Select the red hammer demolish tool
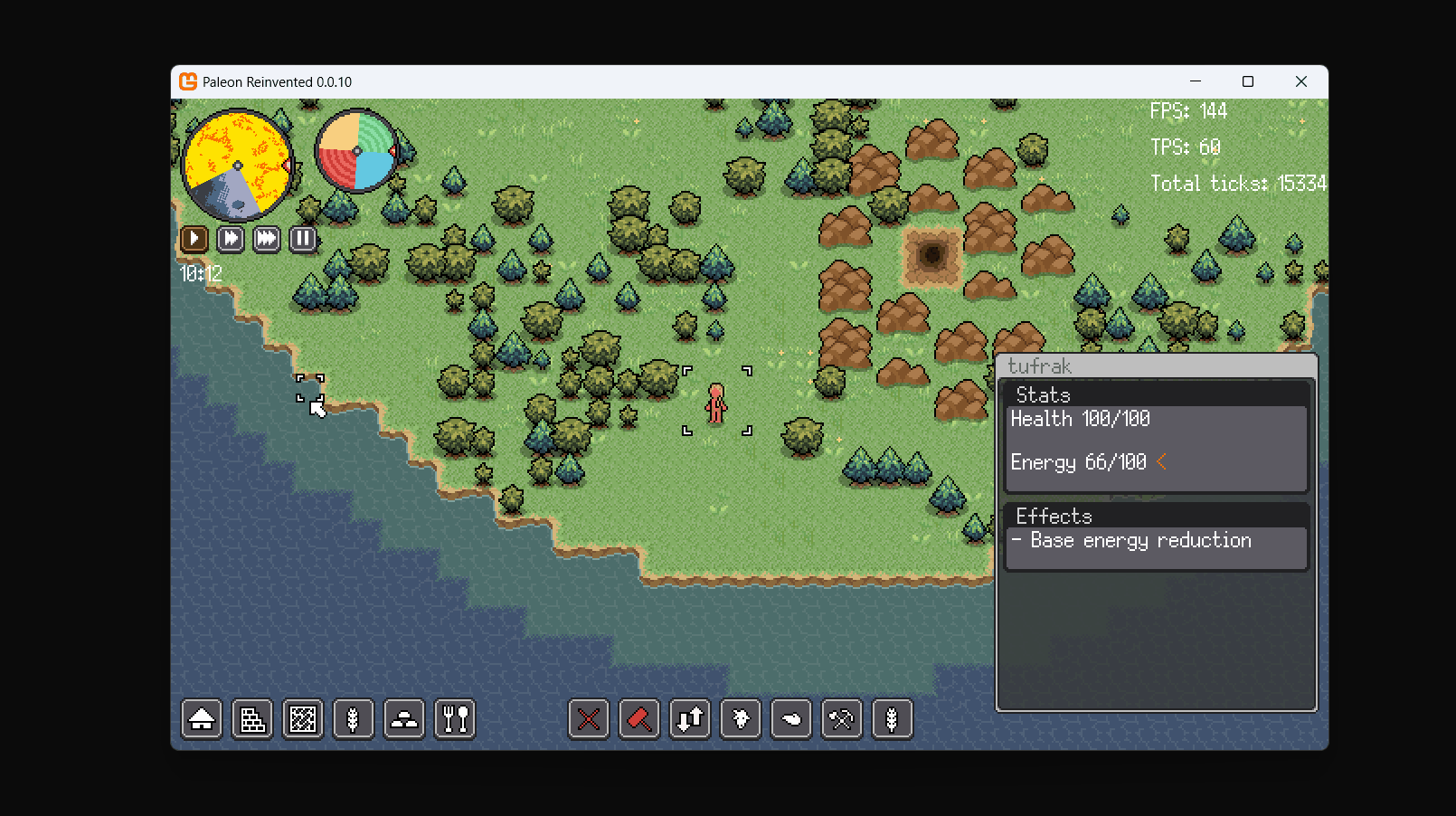1456x816 pixels. [639, 720]
